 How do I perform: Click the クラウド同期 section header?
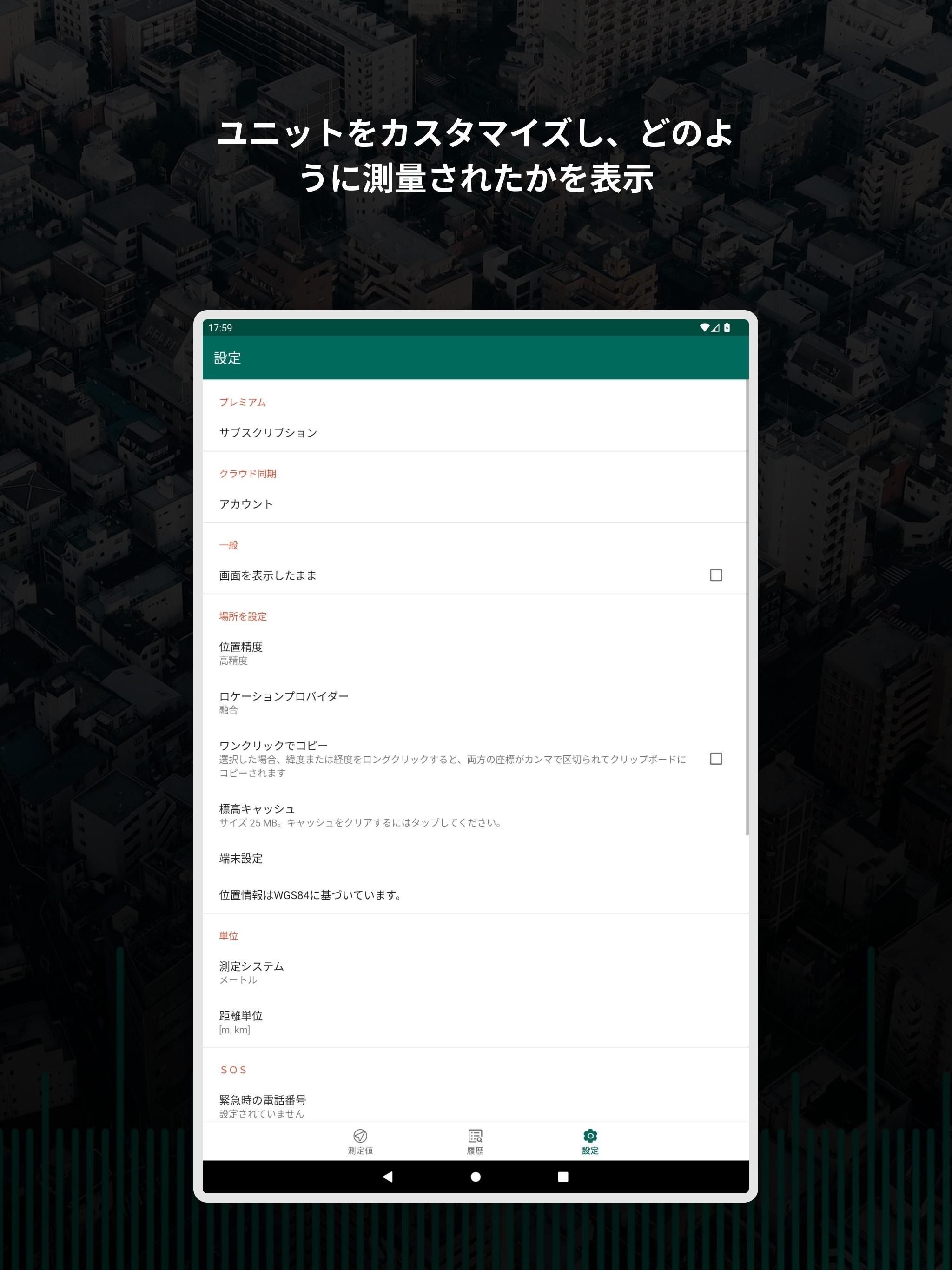click(x=247, y=474)
